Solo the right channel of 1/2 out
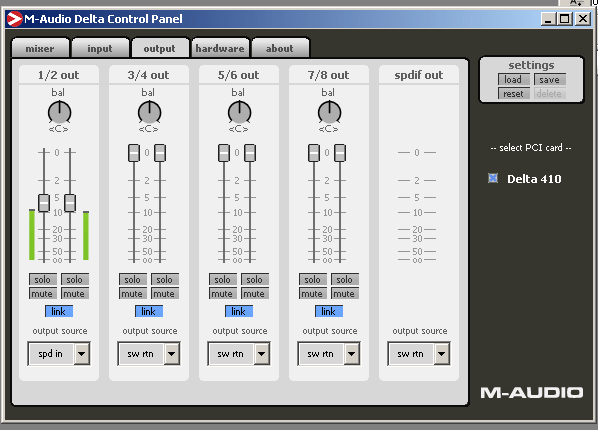This screenshot has height=430, width=598. click(75, 280)
